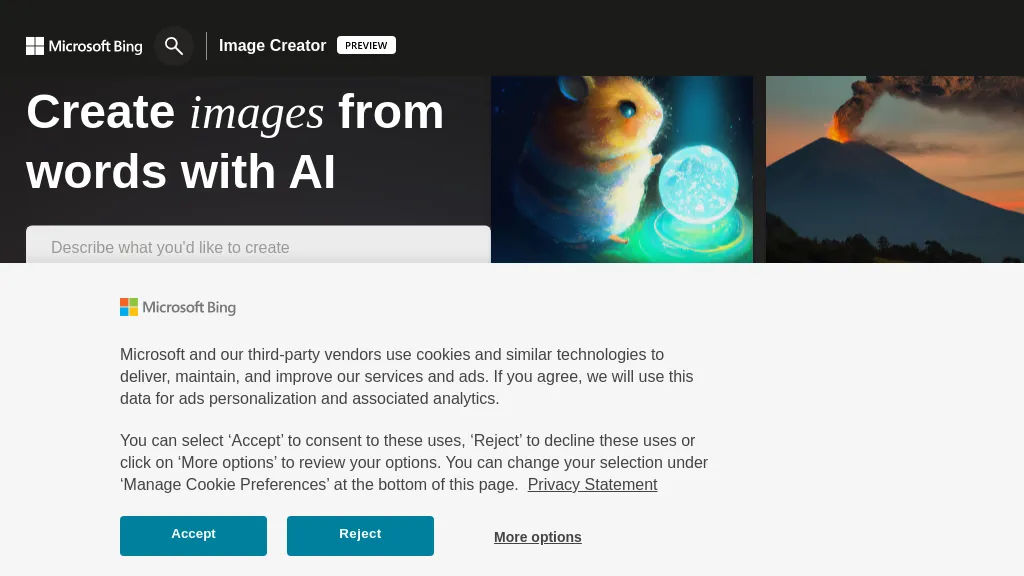Click the gray "Microsoft Bing" text in cookie banner
The width and height of the screenshot is (1024, 576).
click(189, 308)
